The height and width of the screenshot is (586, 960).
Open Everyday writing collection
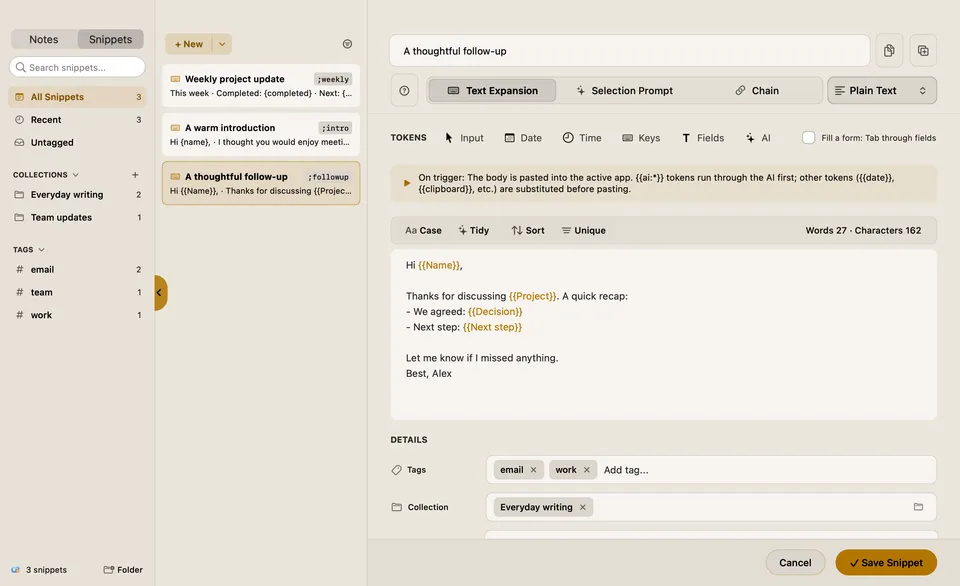click(77, 195)
